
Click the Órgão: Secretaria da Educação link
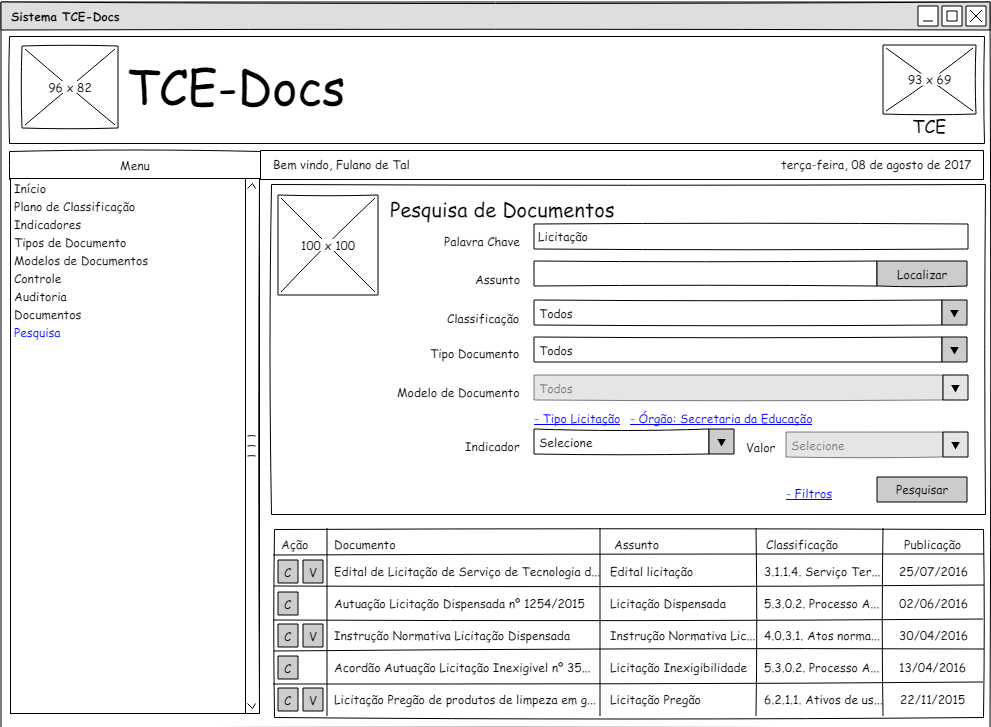click(x=721, y=419)
